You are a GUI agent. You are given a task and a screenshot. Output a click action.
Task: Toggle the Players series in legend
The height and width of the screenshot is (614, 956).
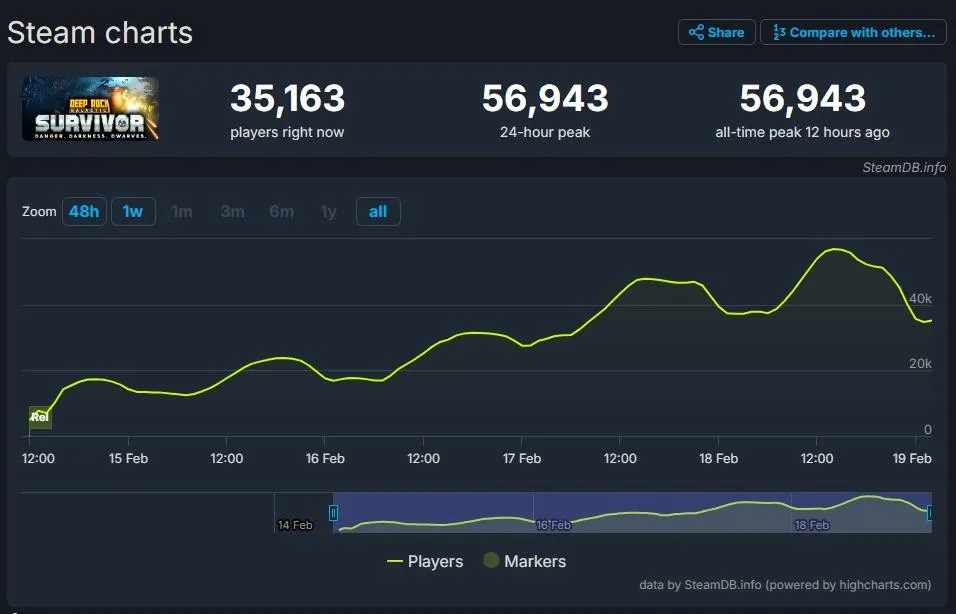click(425, 561)
